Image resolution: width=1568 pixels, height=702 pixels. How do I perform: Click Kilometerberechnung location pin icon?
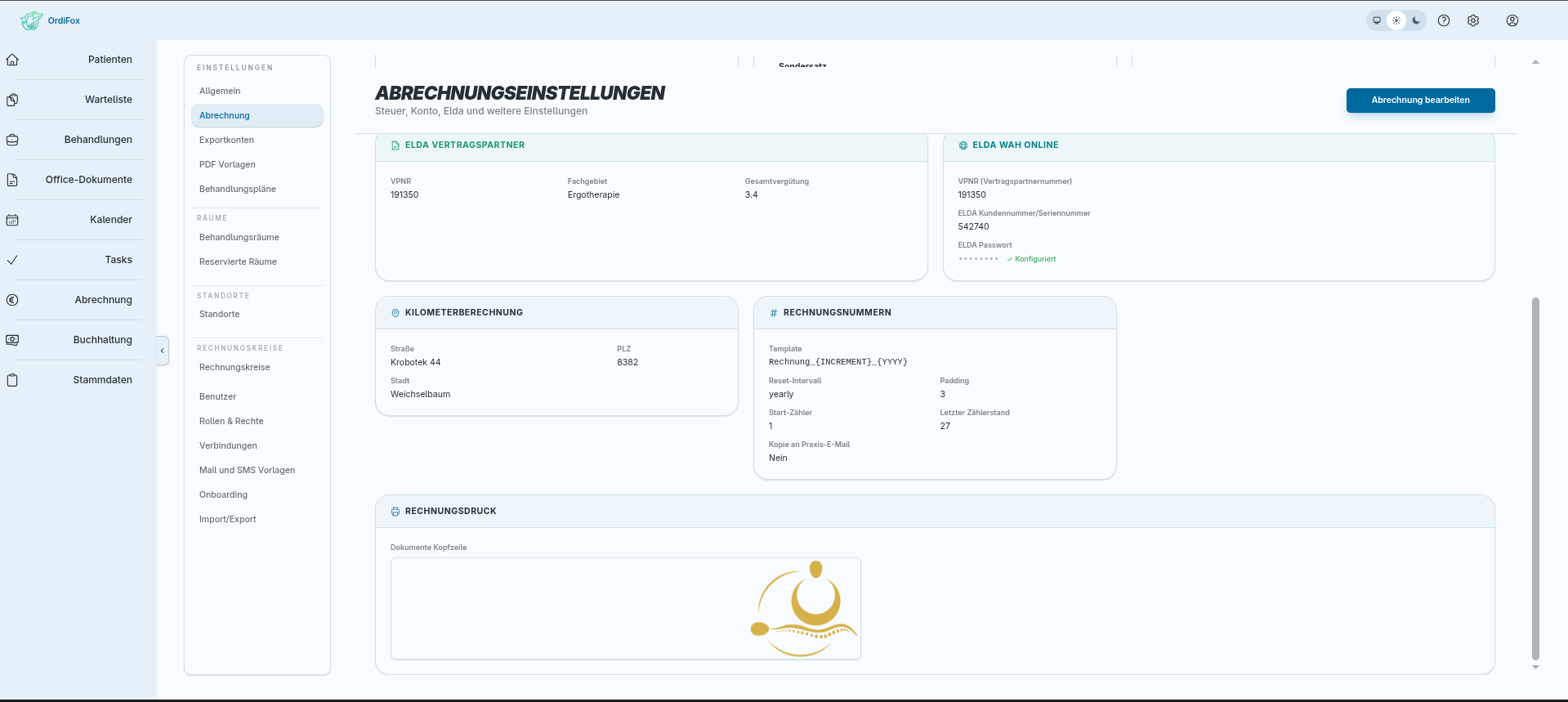pos(395,313)
